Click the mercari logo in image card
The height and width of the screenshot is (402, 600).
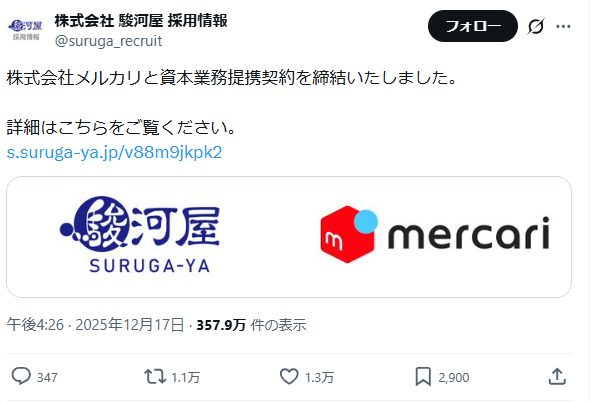(x=435, y=234)
